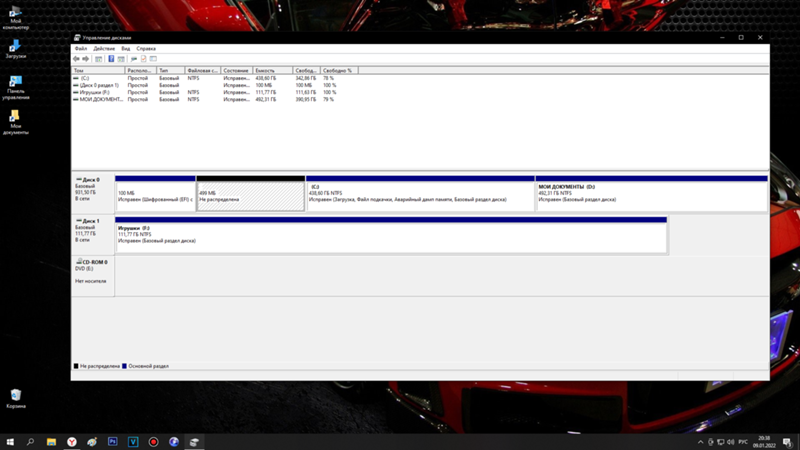Sort by the Тип column header

[170, 70]
